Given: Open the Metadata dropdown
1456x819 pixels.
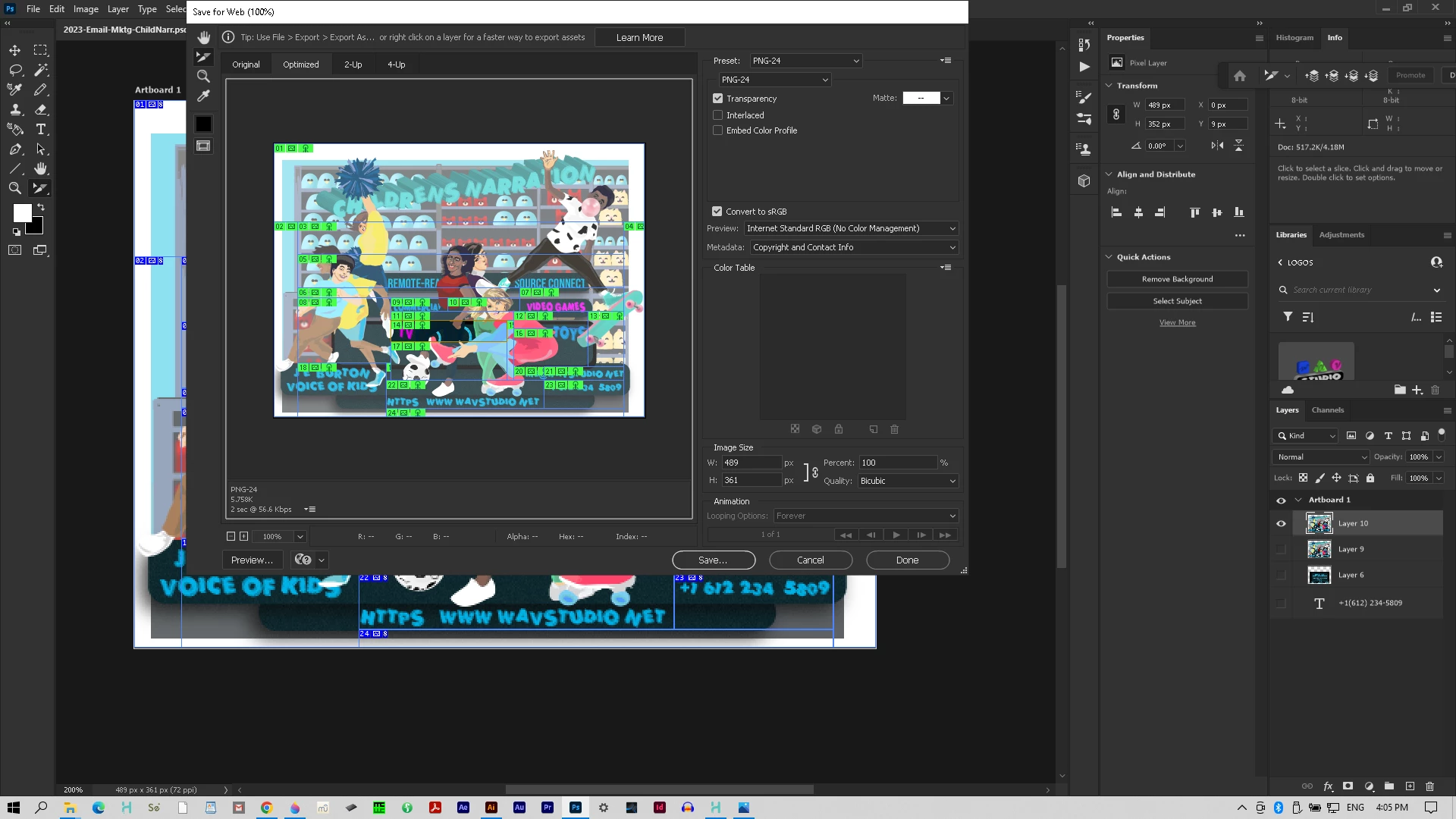Looking at the screenshot, I should click(853, 247).
